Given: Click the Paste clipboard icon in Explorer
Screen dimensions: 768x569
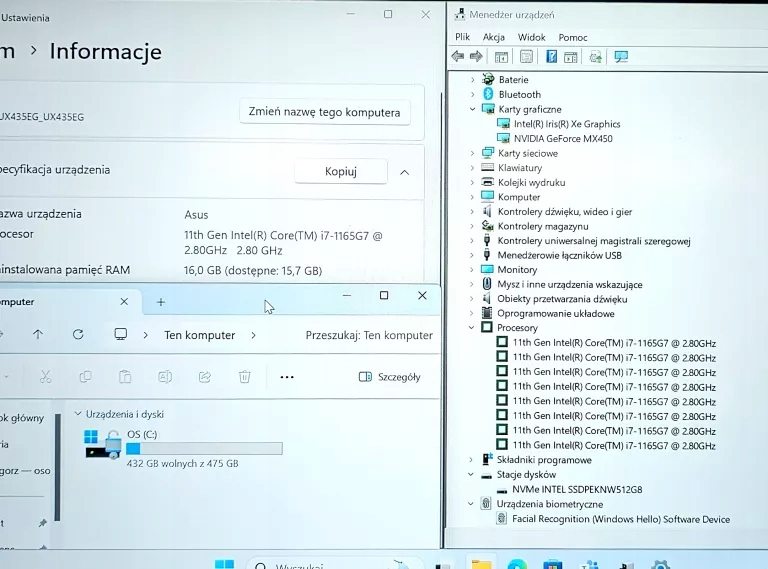Looking at the screenshot, I should tap(125, 377).
